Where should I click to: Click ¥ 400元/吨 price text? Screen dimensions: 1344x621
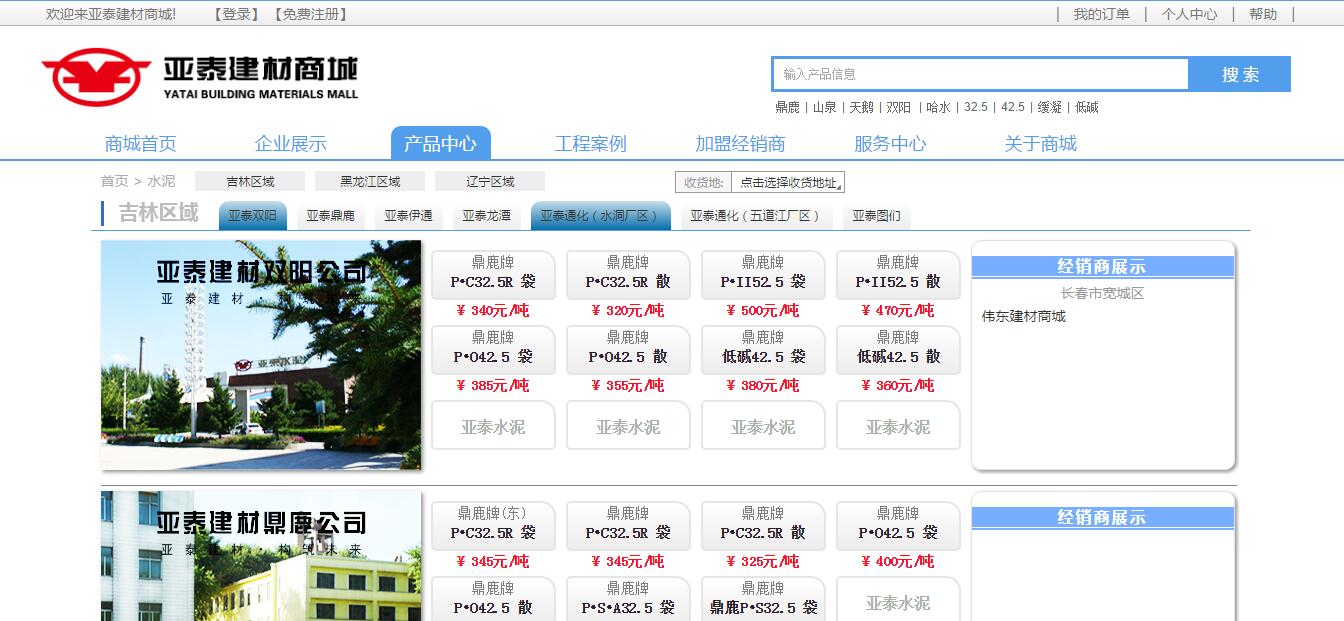pos(898,562)
